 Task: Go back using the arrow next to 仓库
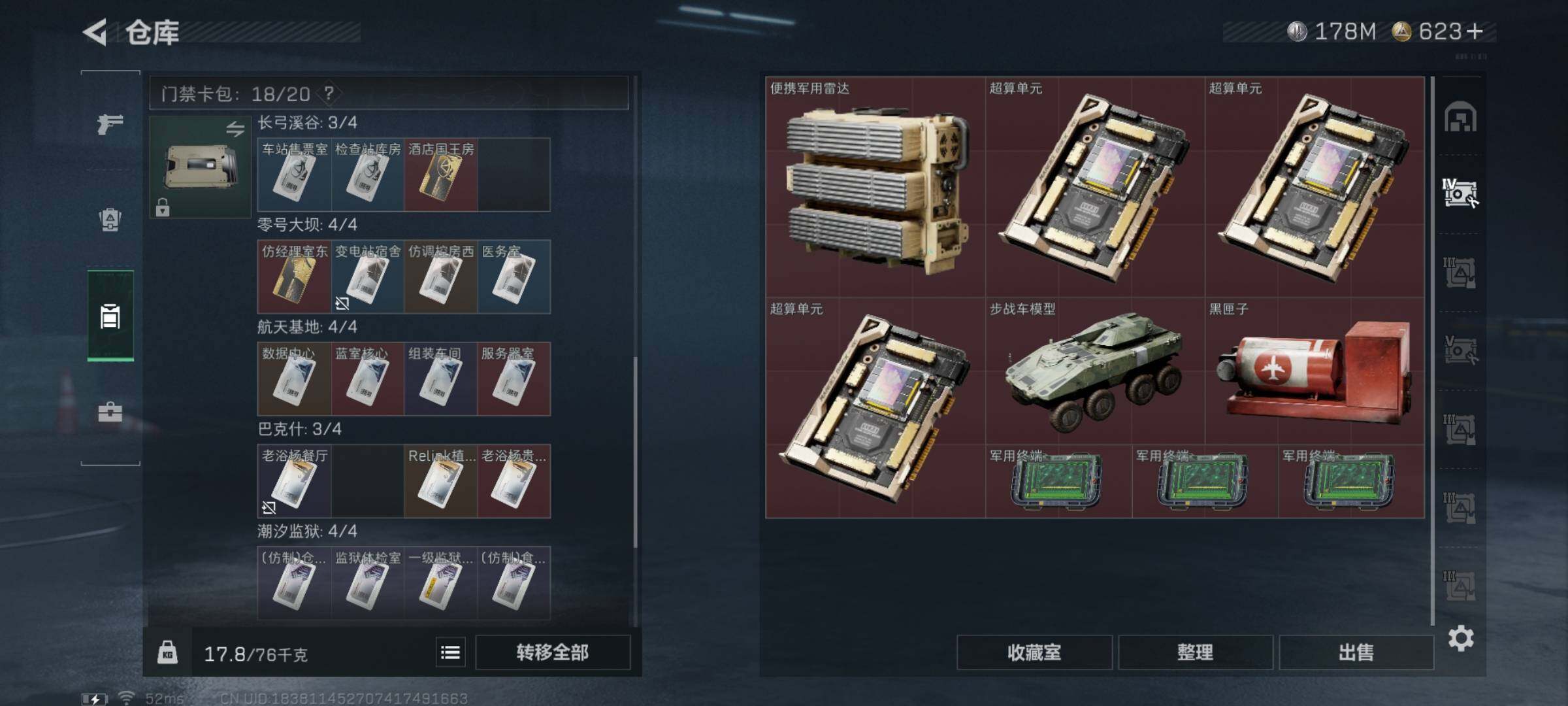95,32
